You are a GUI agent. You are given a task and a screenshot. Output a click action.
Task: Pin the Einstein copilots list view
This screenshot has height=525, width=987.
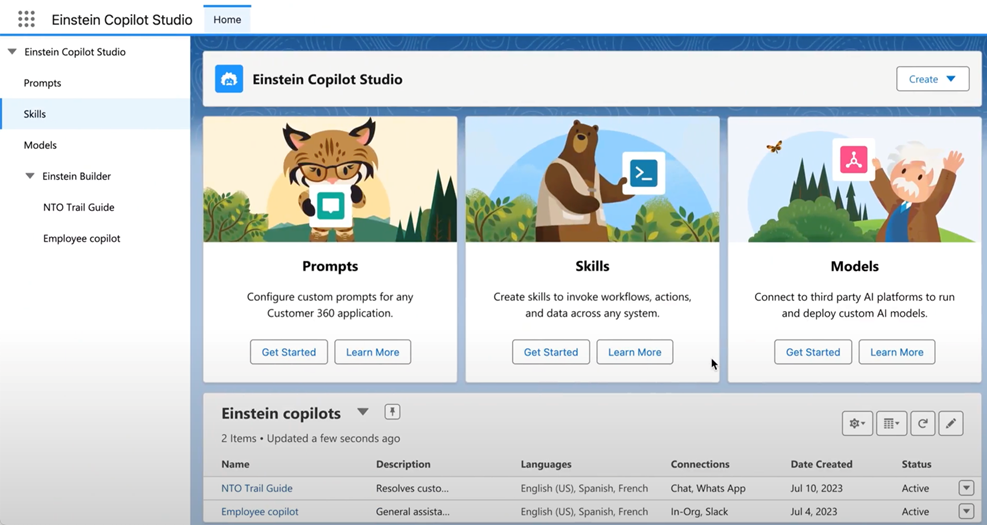[x=392, y=412]
